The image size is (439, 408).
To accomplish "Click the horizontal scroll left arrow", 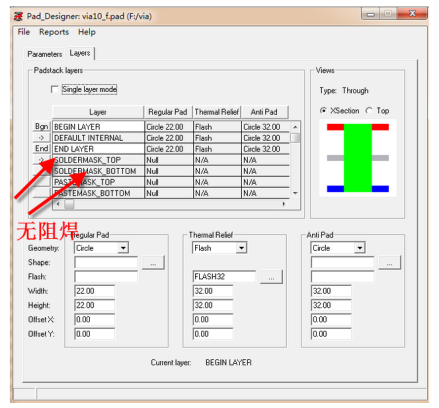I will click(58, 204).
